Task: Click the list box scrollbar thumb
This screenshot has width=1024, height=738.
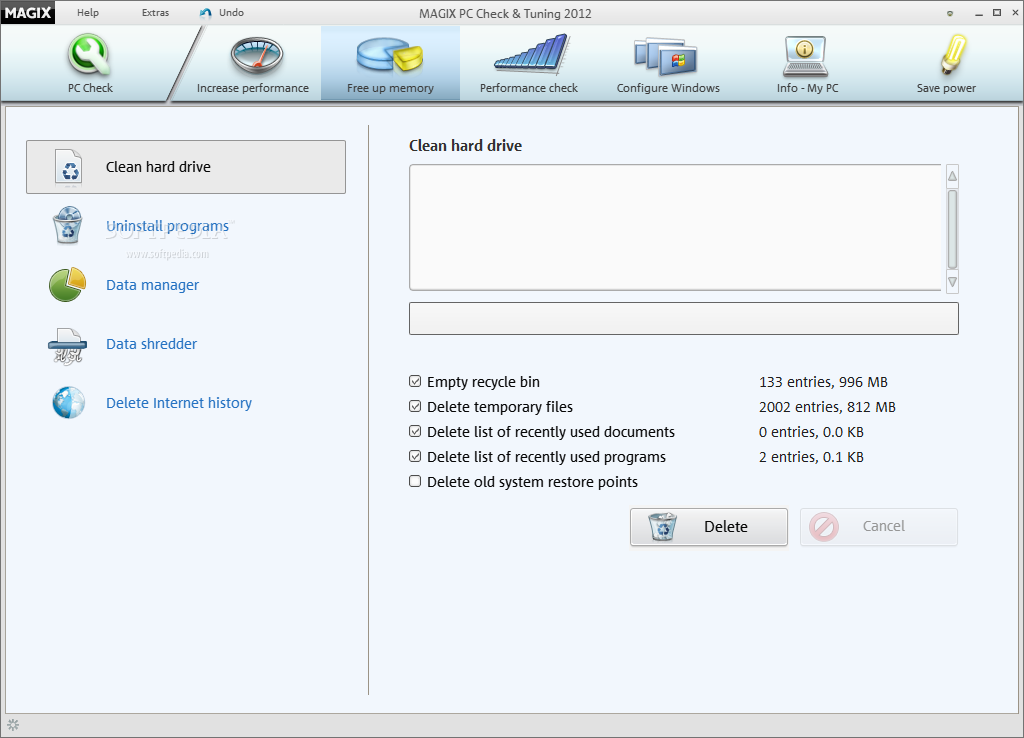Action: pyautogui.click(x=952, y=229)
